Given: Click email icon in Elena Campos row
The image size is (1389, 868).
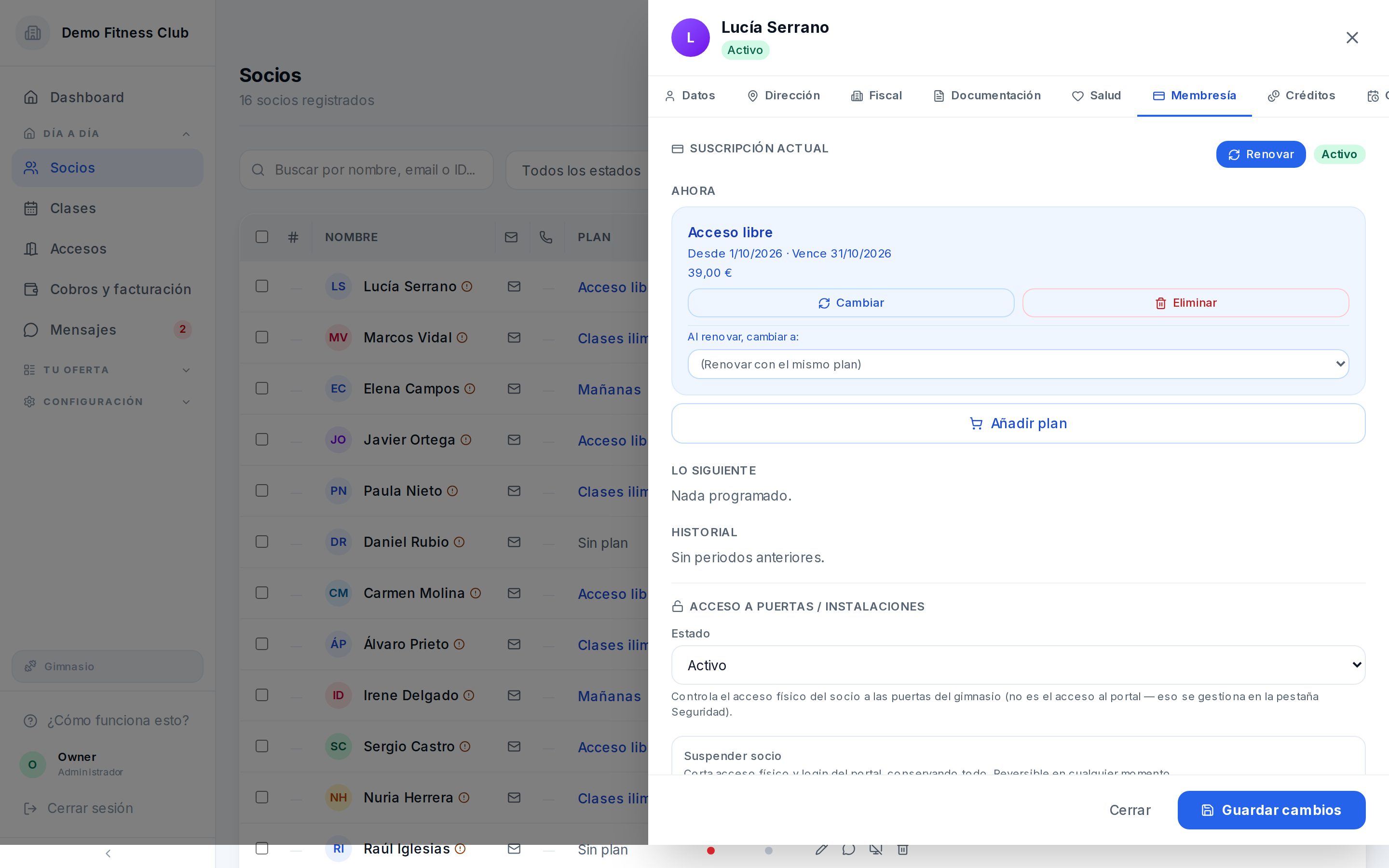Looking at the screenshot, I should (x=514, y=389).
